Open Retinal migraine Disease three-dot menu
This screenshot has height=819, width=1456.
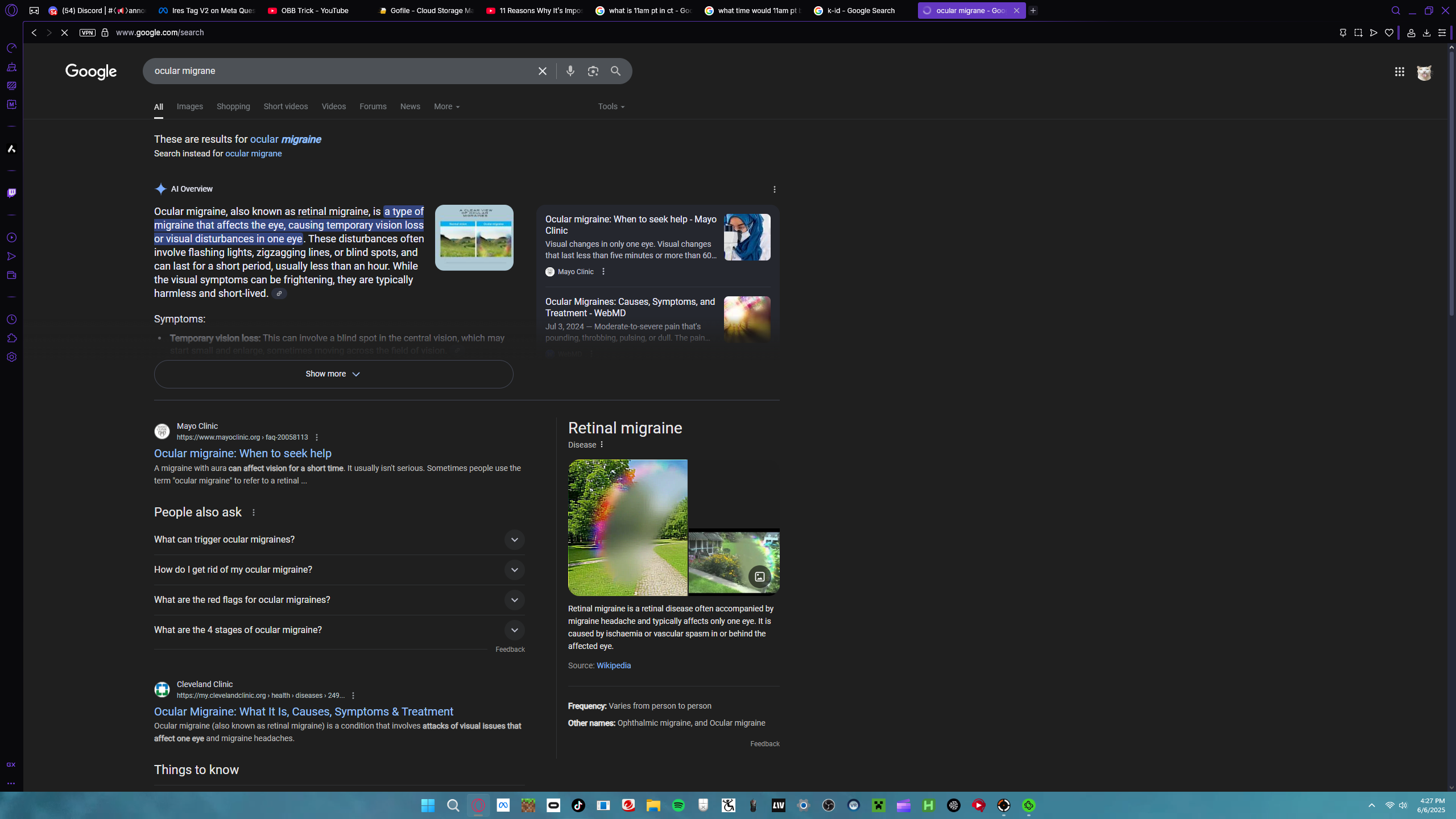click(x=602, y=445)
